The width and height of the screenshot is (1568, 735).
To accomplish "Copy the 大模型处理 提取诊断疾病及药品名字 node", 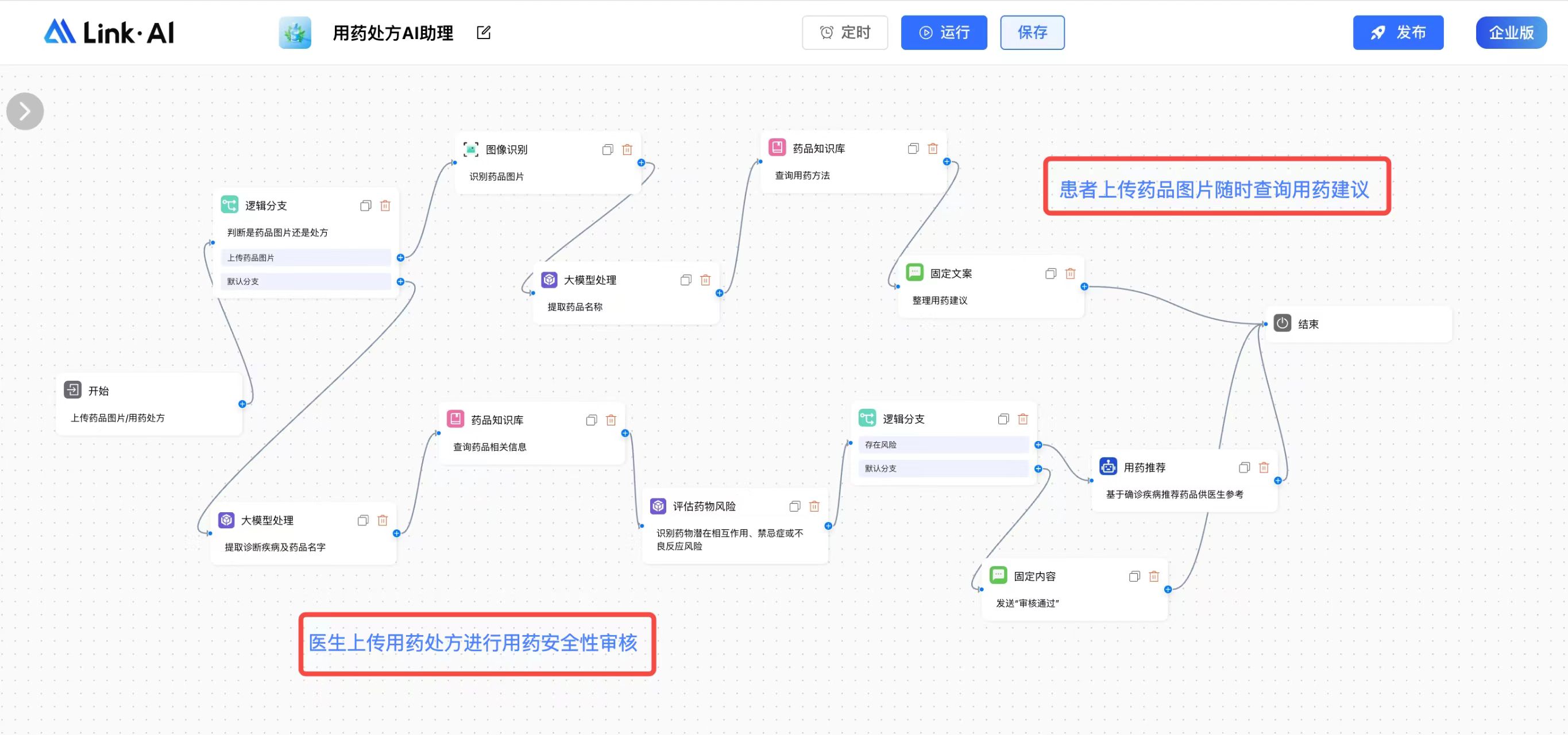I will (363, 521).
